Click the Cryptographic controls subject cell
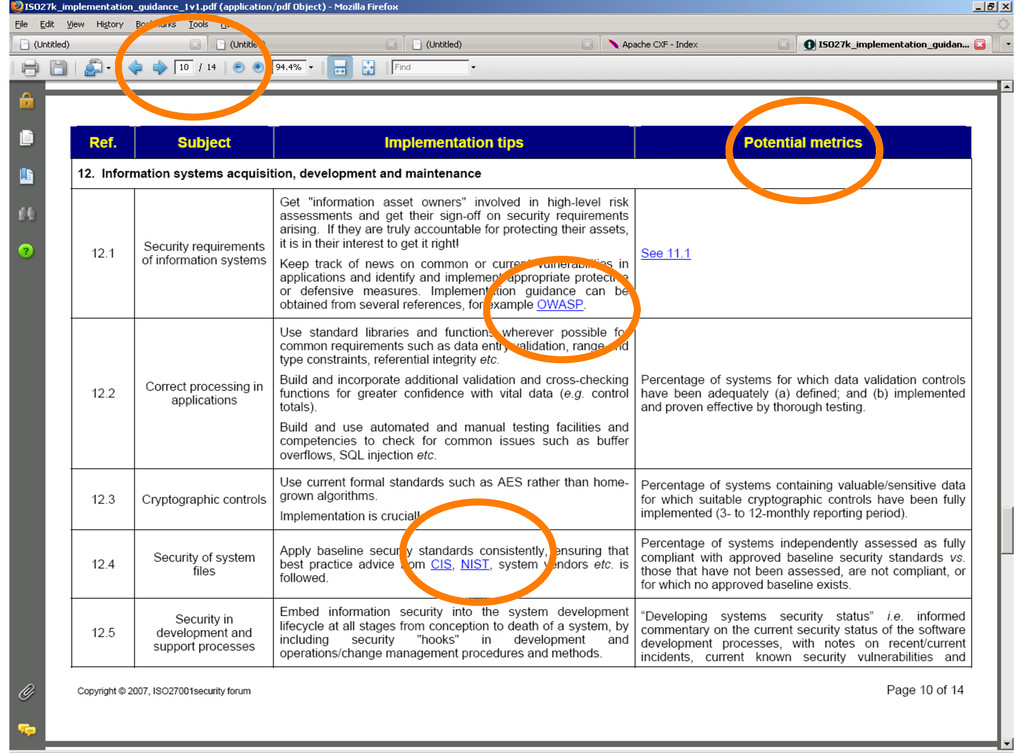 coord(204,500)
